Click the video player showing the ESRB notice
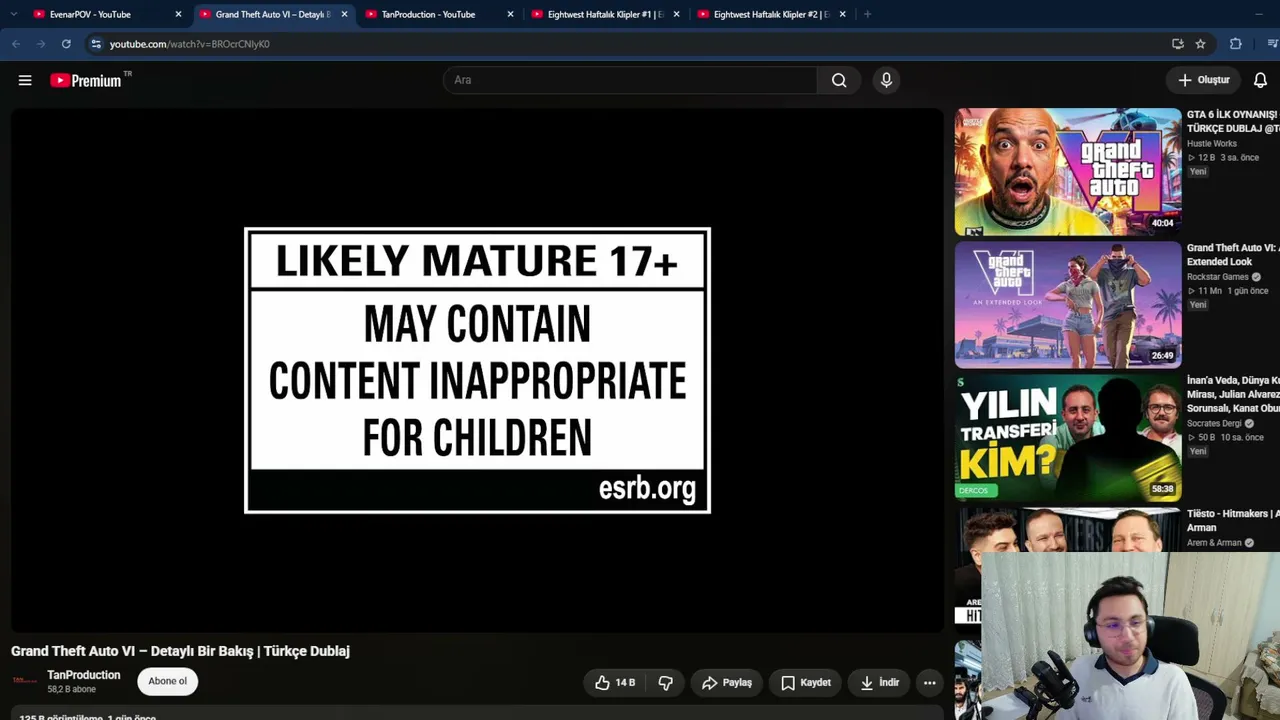1280x720 pixels. point(477,370)
